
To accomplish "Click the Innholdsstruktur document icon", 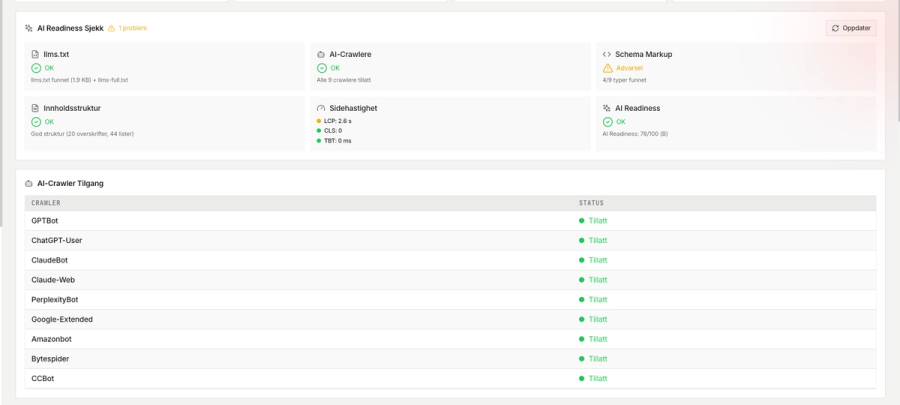I will coord(35,108).
